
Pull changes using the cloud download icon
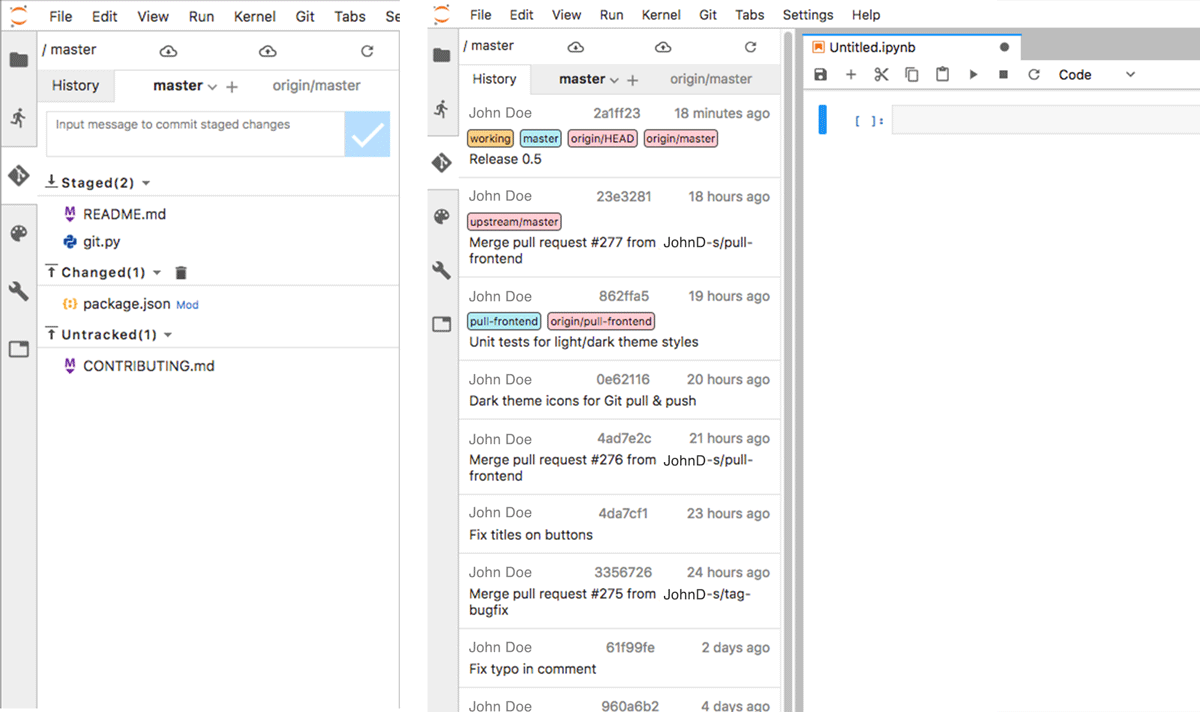coord(168,49)
